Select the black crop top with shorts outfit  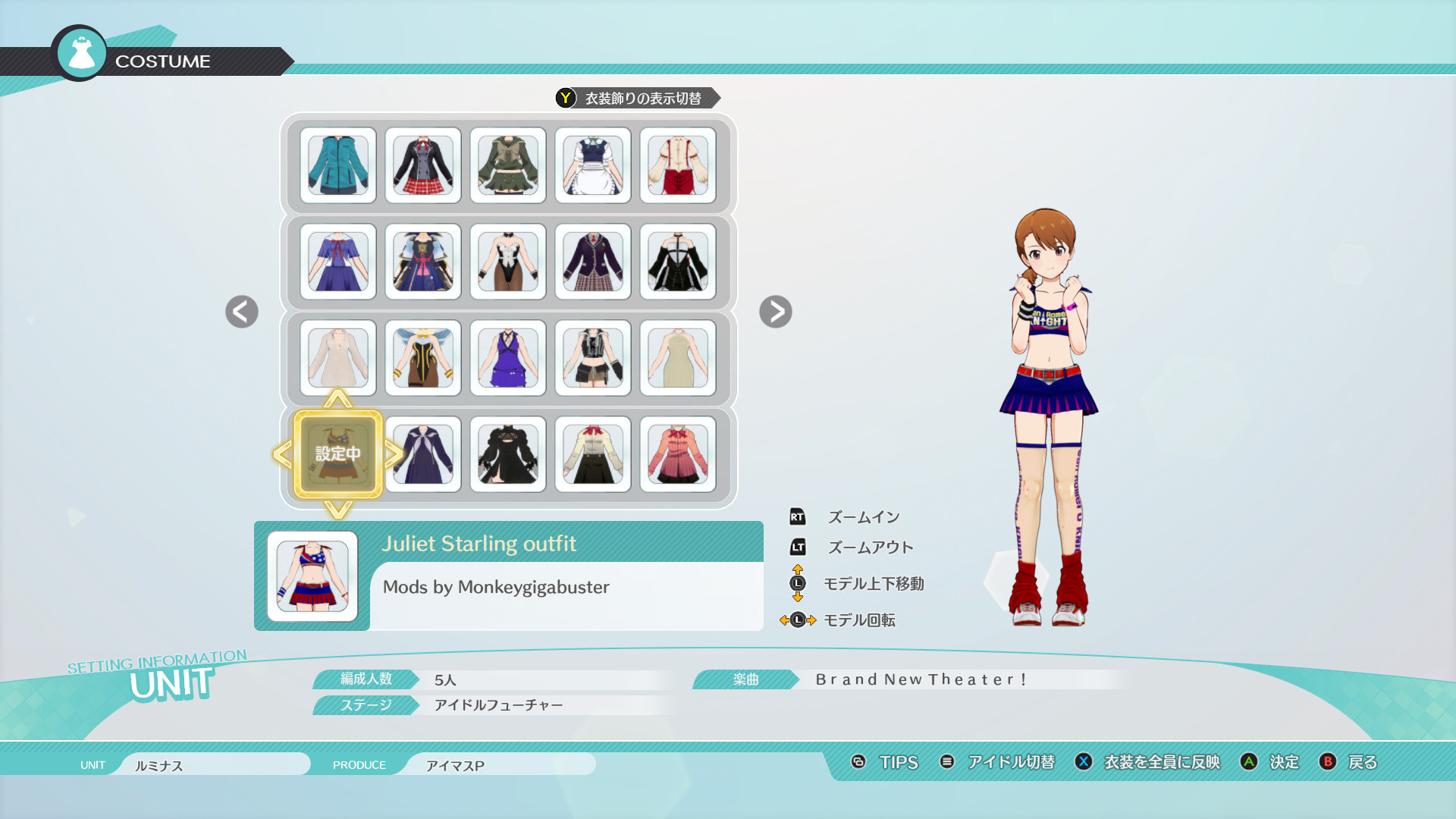[593, 358]
